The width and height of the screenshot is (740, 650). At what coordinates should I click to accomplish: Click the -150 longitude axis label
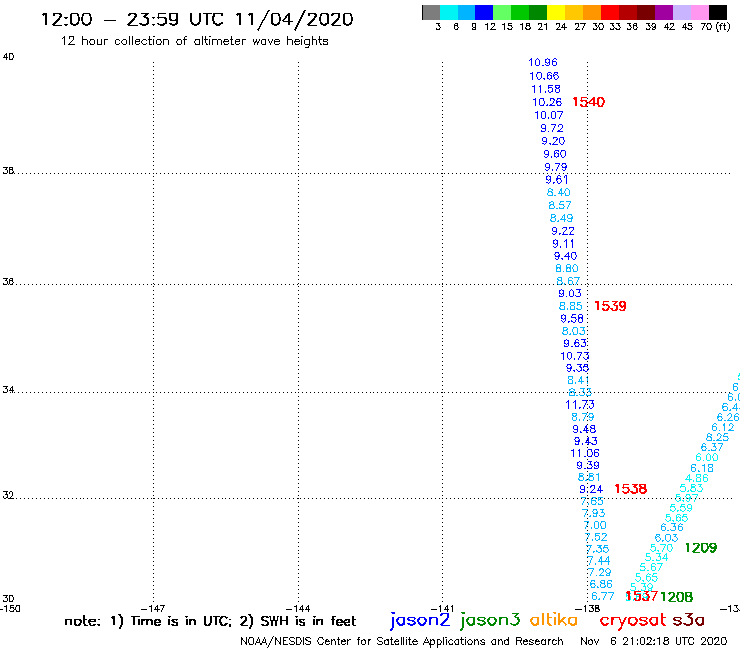10,609
